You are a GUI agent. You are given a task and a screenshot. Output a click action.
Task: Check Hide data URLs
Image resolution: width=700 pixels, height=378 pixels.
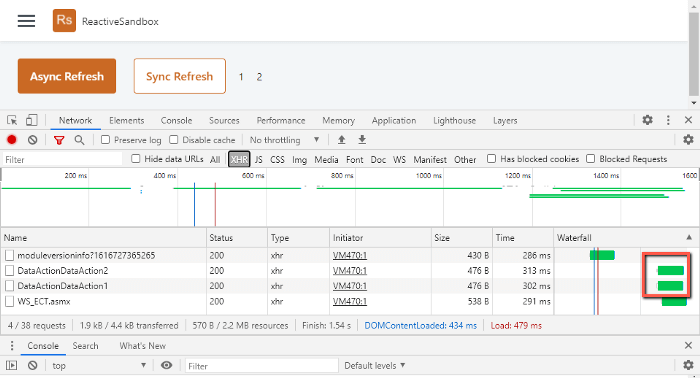(136, 159)
